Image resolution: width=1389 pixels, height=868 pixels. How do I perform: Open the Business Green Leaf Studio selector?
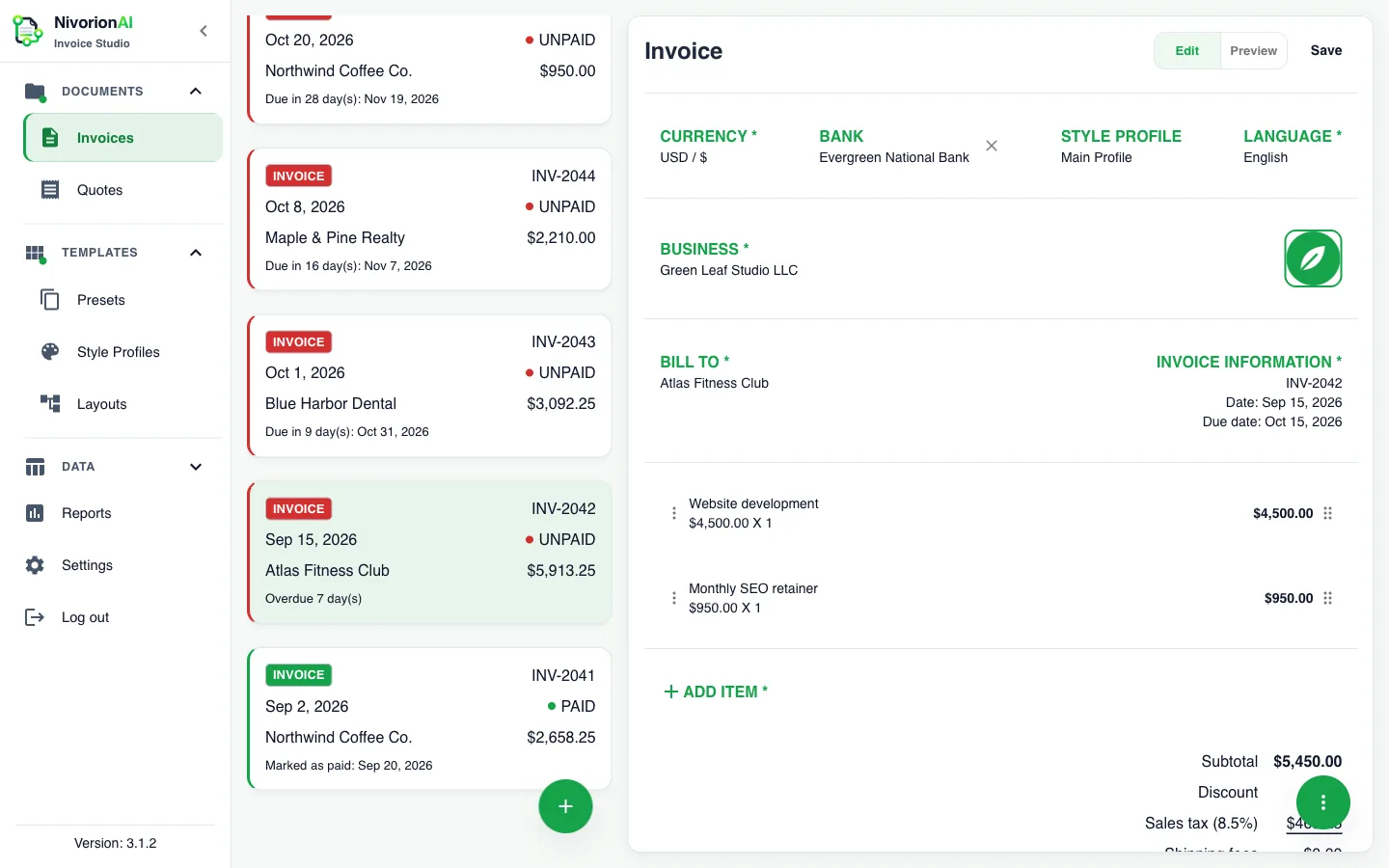(729, 259)
